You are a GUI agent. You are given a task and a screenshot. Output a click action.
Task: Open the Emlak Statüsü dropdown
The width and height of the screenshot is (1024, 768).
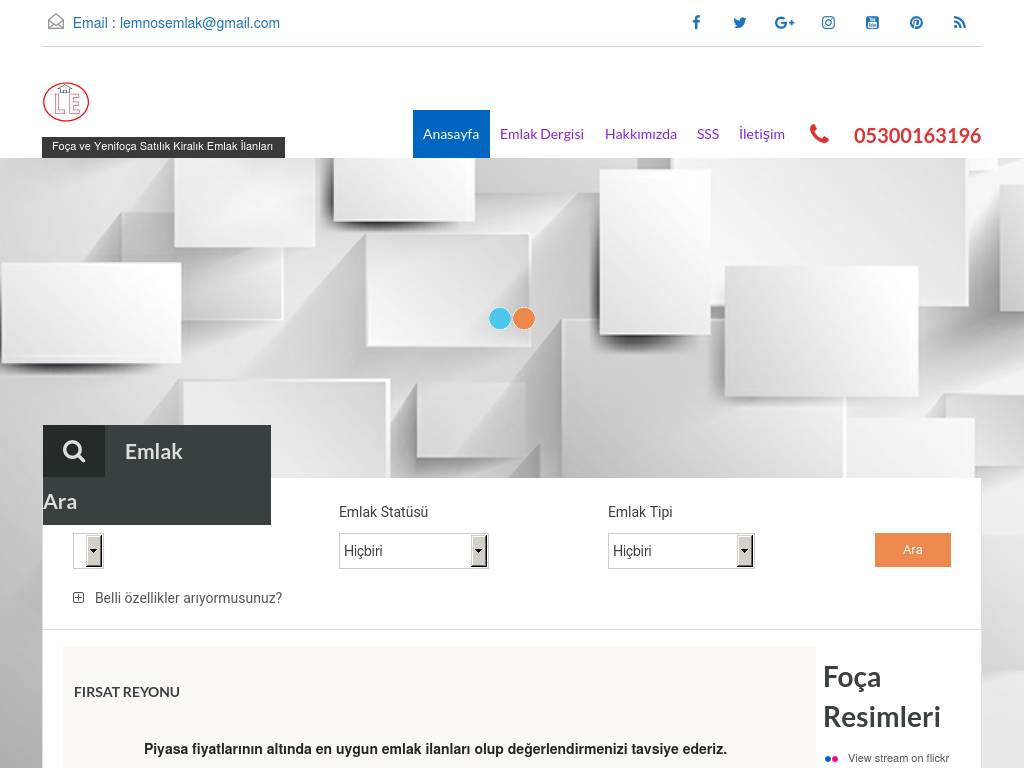pos(413,551)
